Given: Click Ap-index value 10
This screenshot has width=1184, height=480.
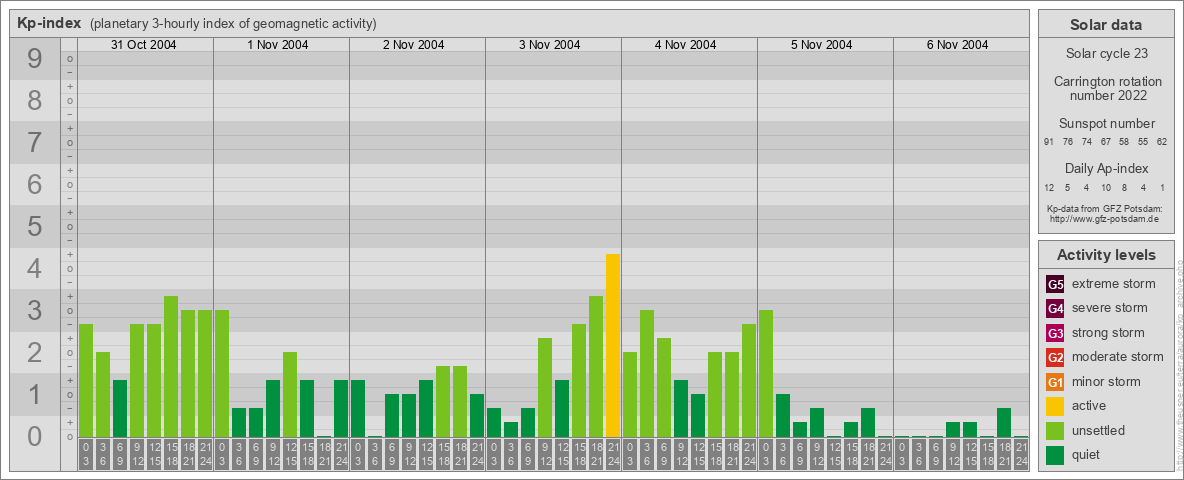Looking at the screenshot, I should click(x=1105, y=187).
